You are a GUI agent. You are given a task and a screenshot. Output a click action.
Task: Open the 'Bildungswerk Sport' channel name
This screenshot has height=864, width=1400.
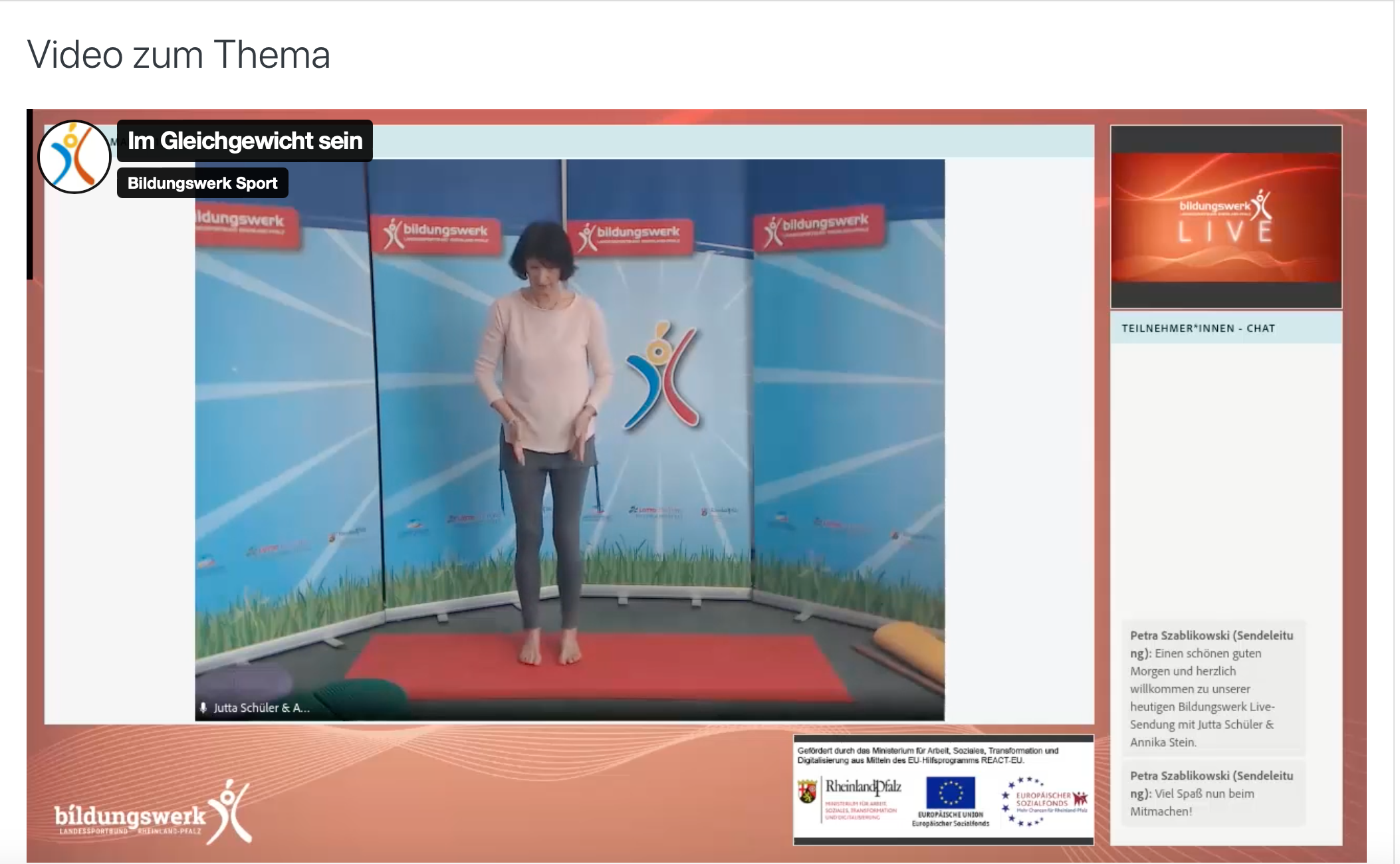click(202, 183)
